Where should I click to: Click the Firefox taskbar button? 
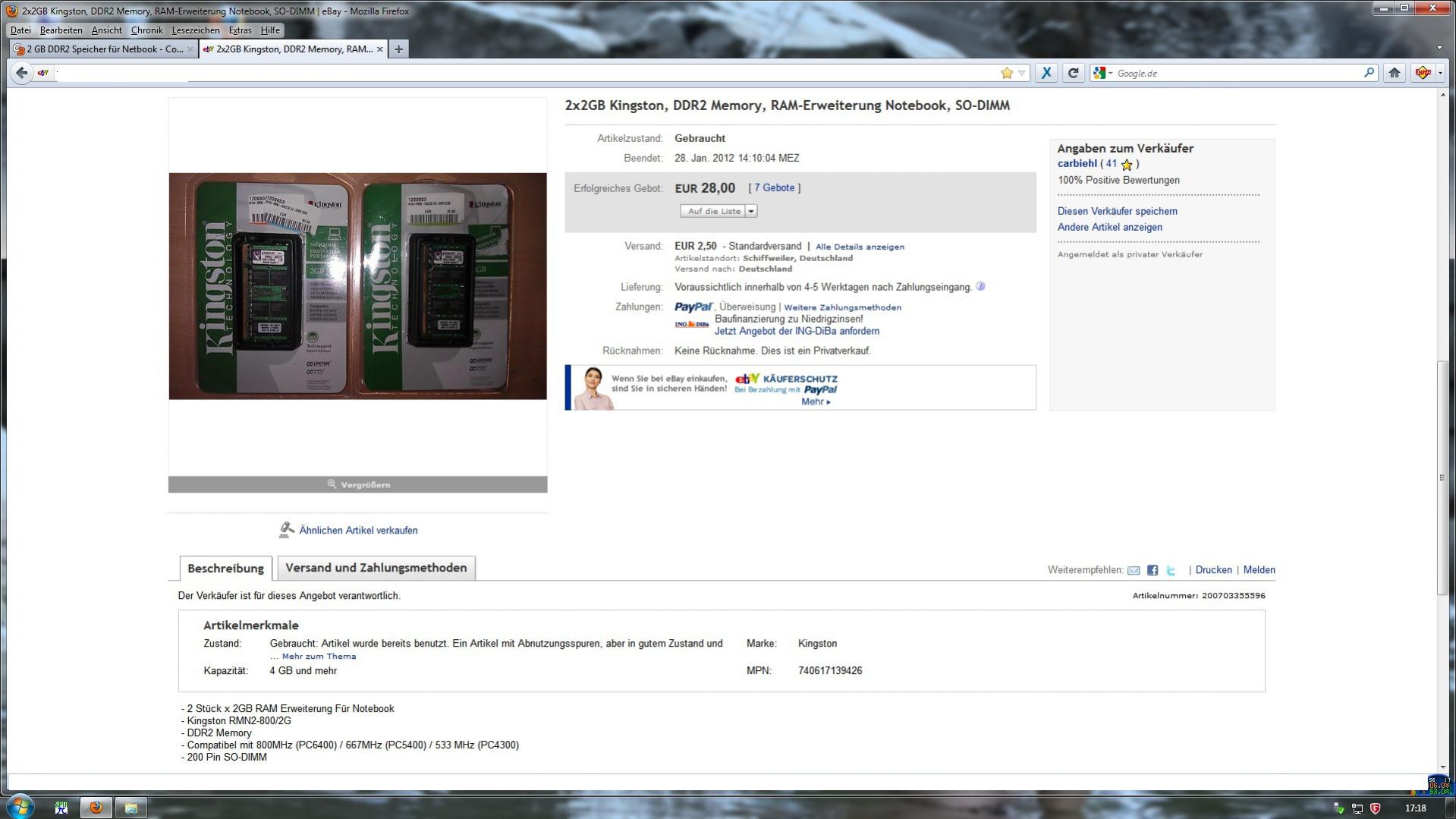[96, 808]
